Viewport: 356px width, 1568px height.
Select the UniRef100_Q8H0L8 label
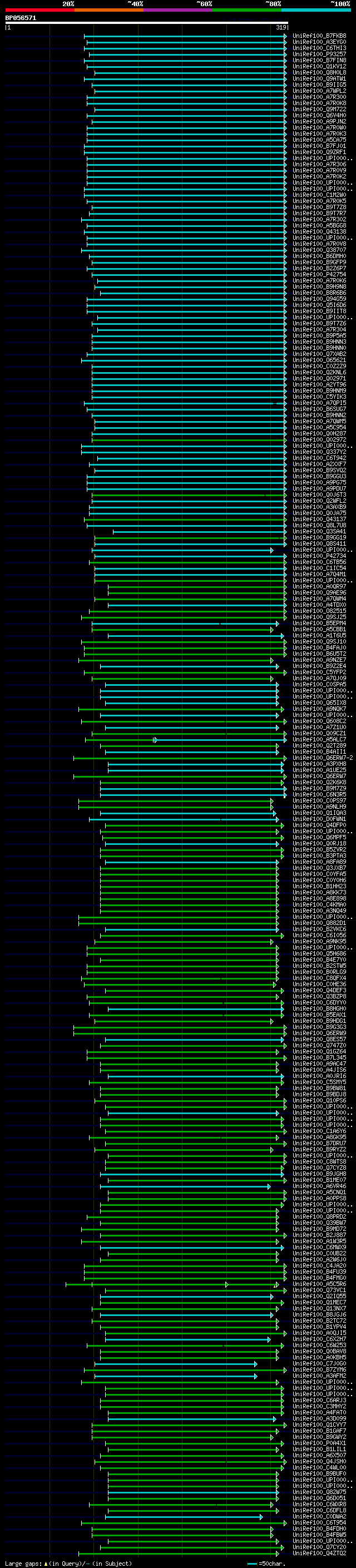(x=319, y=72)
